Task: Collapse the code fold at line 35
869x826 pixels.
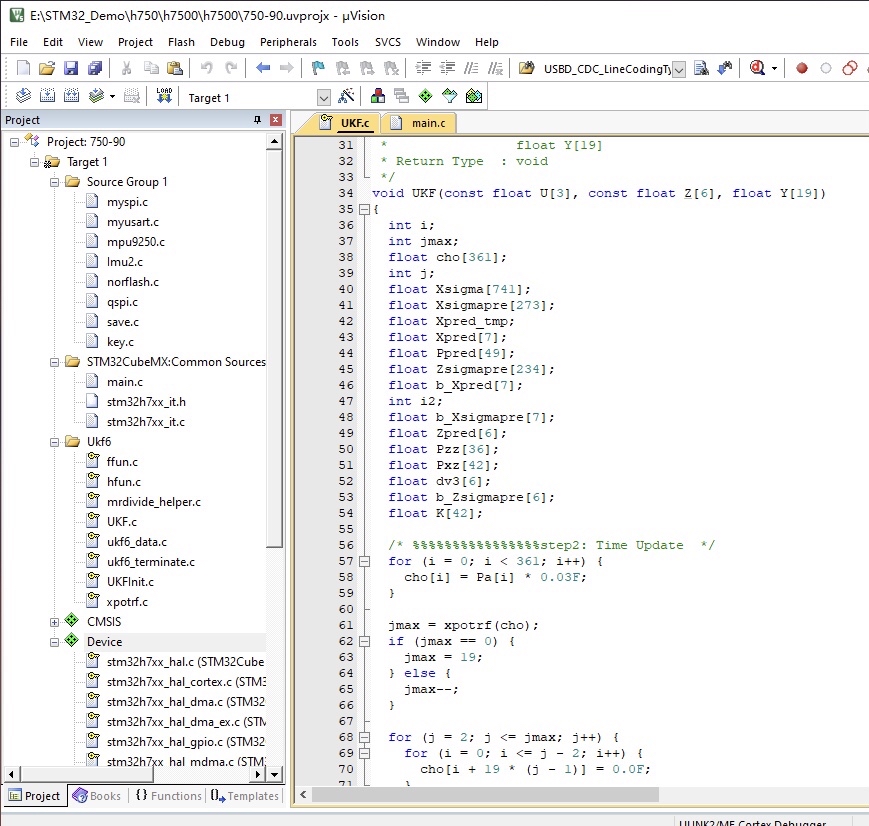Action: 363,210
